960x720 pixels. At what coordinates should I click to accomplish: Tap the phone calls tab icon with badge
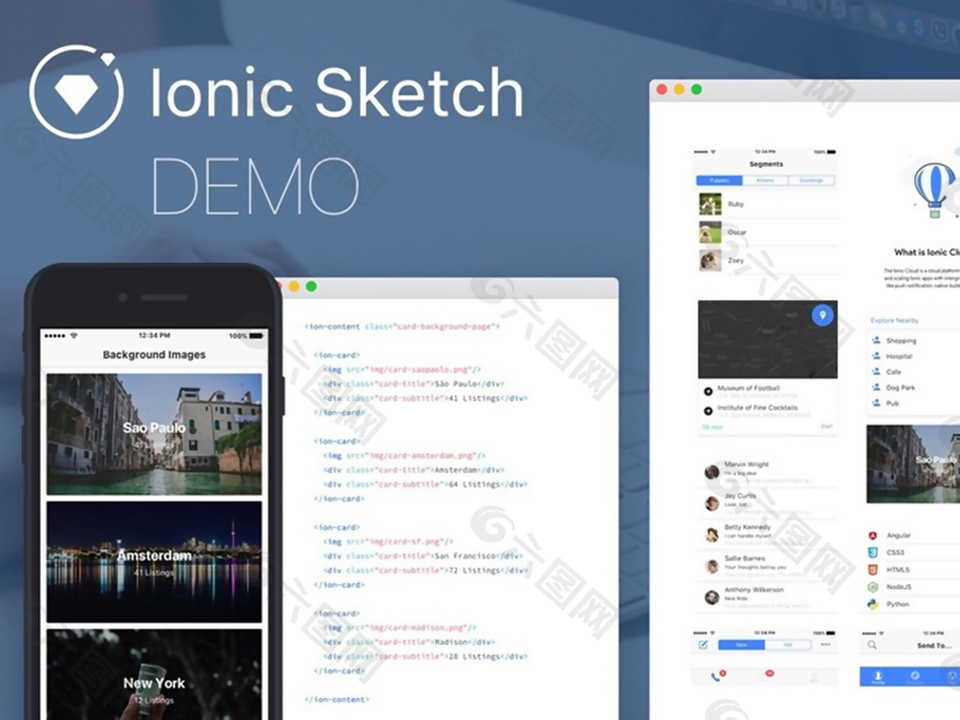pos(717,677)
